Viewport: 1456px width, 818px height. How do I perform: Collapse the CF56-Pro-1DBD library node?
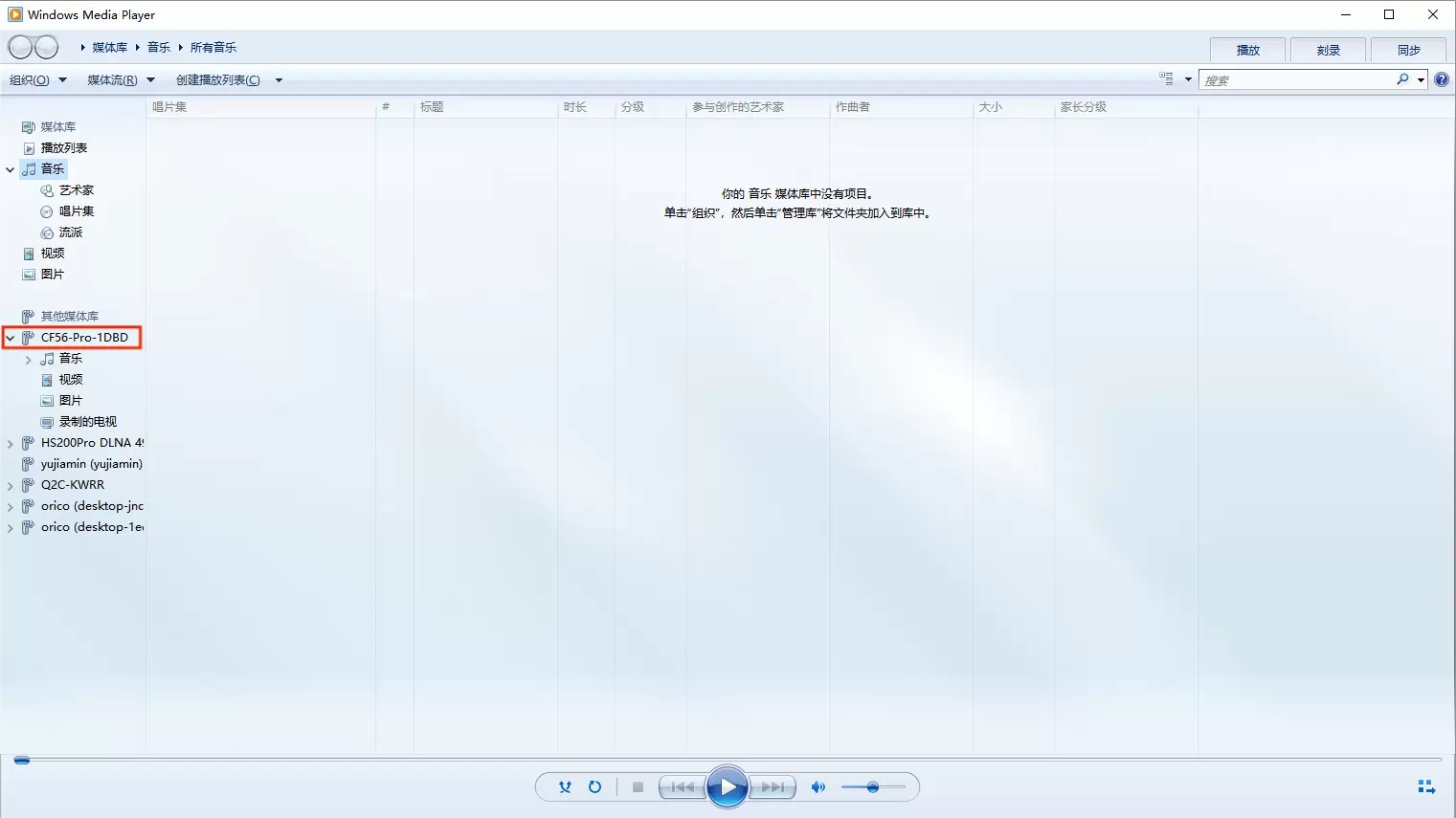[x=11, y=338]
